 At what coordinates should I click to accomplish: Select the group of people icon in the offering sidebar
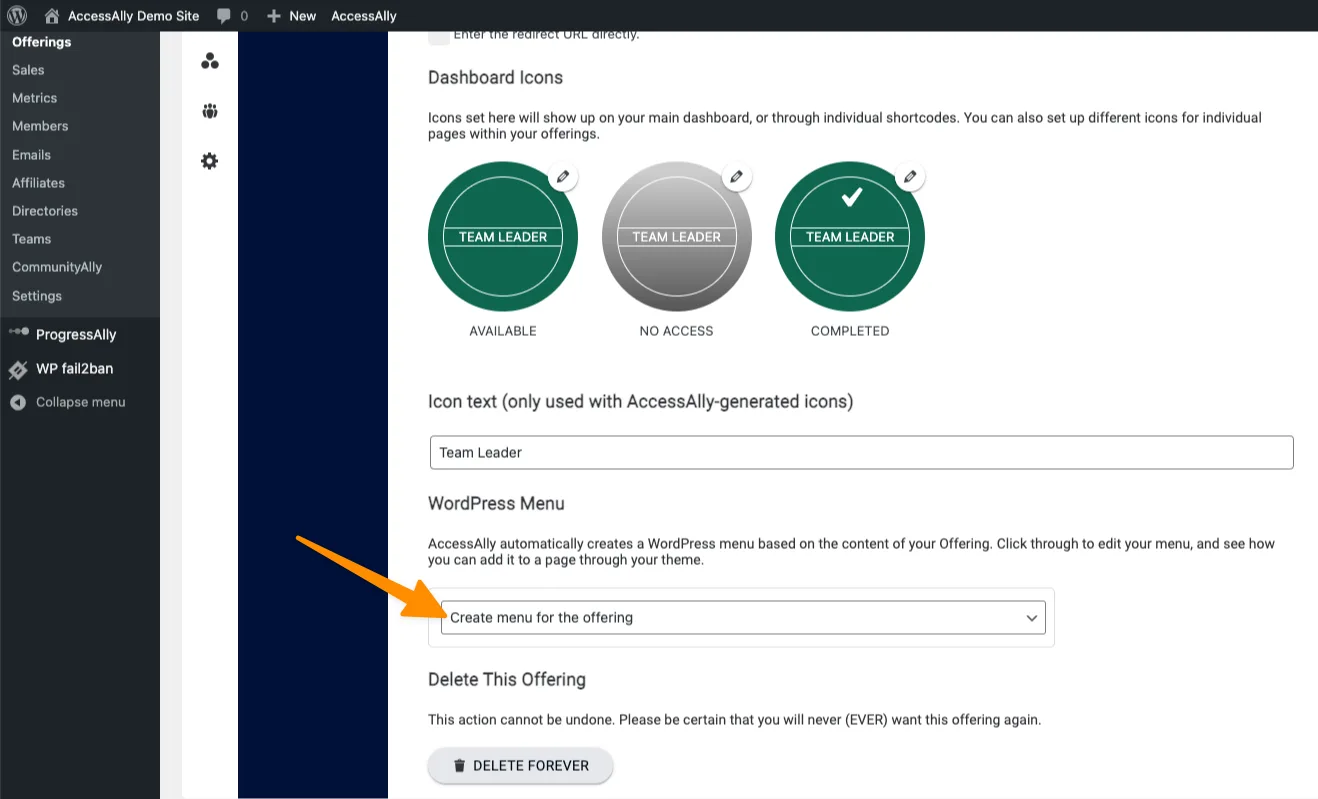point(209,111)
